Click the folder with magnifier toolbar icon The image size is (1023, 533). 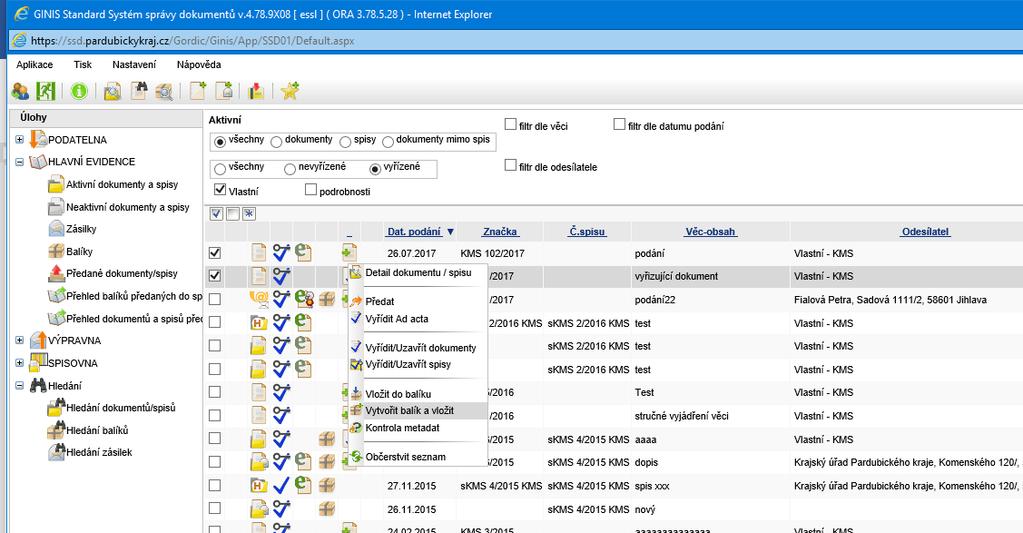(112, 91)
